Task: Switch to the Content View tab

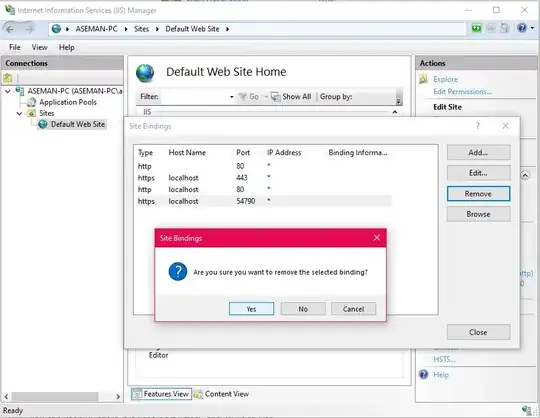Action: (x=221, y=394)
